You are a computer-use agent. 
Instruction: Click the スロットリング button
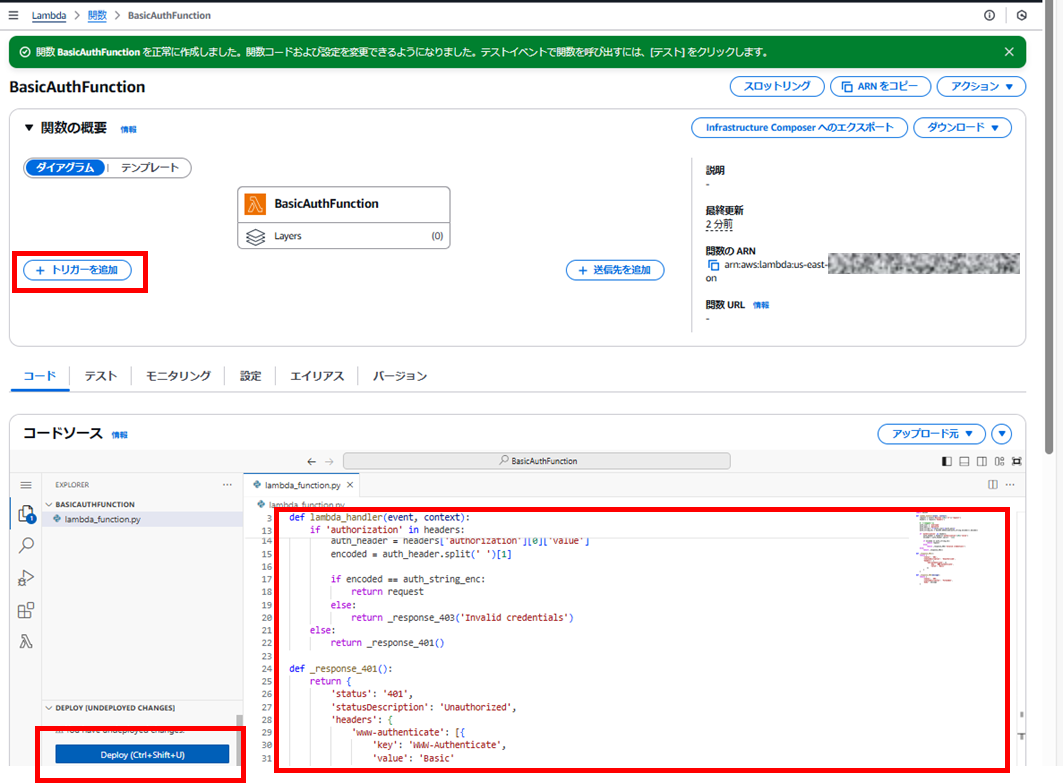(777, 86)
